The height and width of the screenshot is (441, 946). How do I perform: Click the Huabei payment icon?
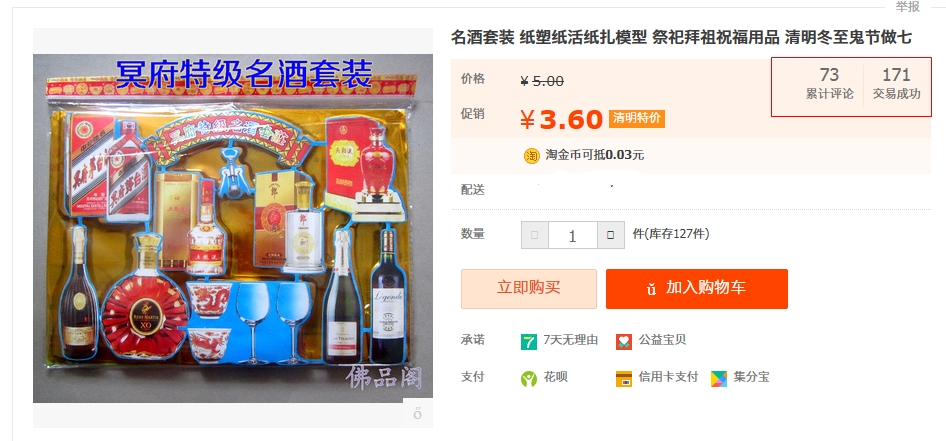pos(529,379)
